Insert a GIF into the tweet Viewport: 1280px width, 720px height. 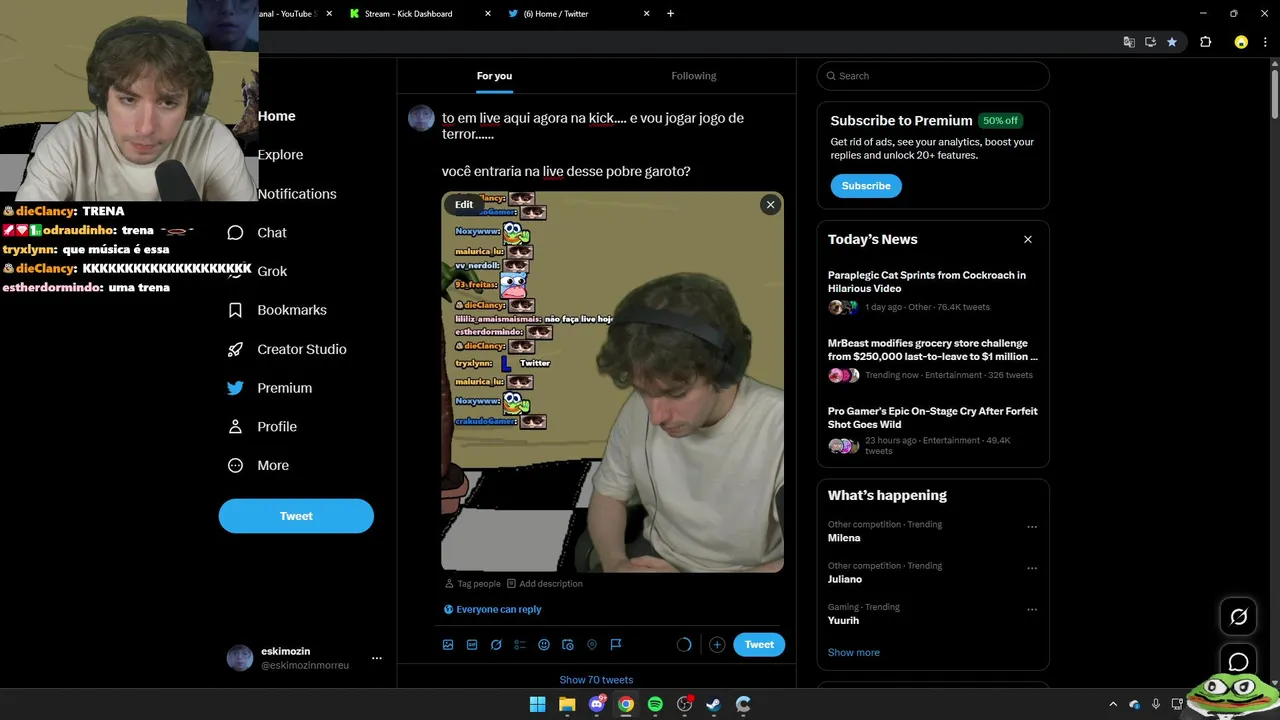[472, 645]
